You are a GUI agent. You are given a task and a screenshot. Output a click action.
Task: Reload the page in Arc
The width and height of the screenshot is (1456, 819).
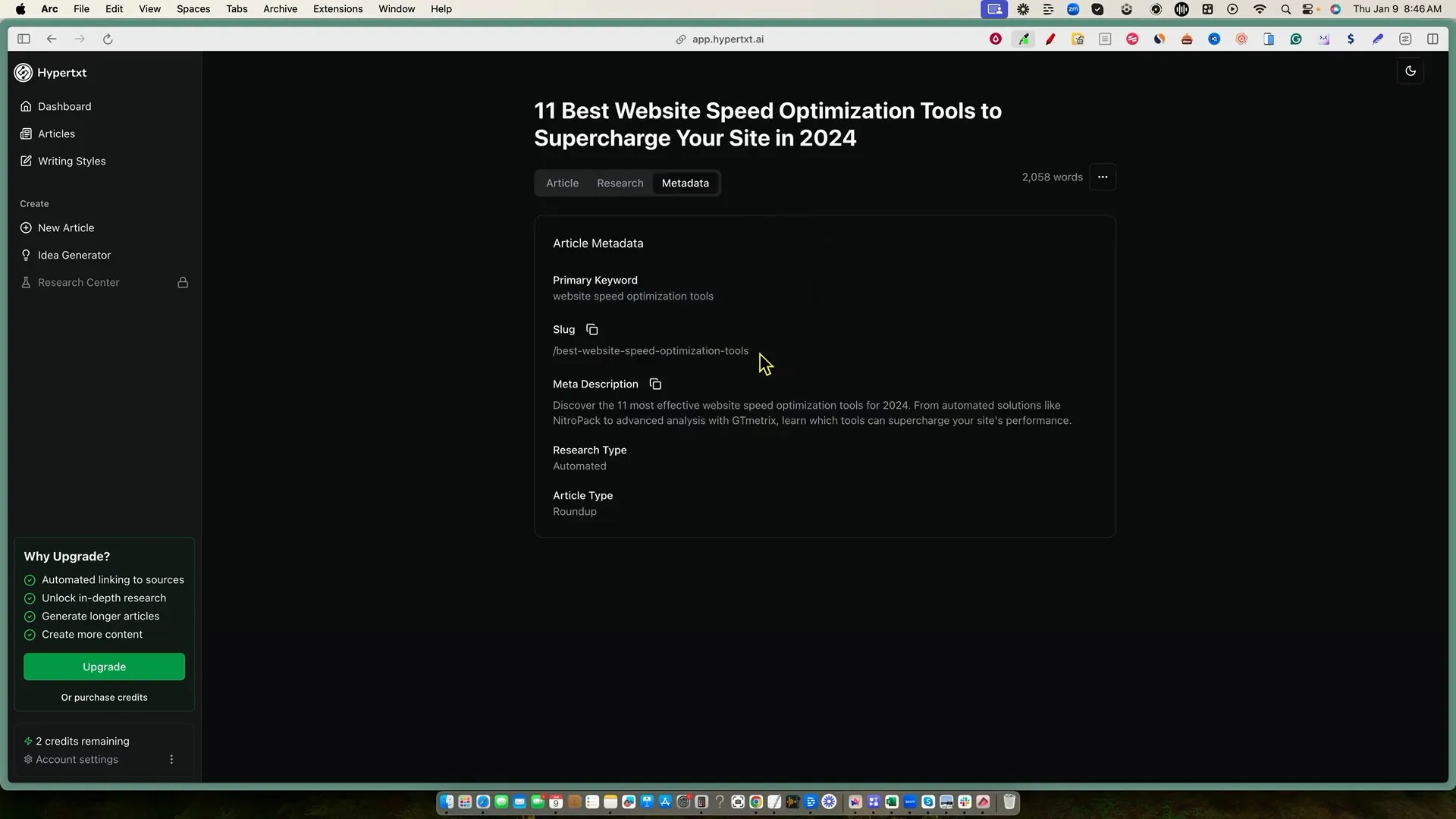click(x=108, y=39)
